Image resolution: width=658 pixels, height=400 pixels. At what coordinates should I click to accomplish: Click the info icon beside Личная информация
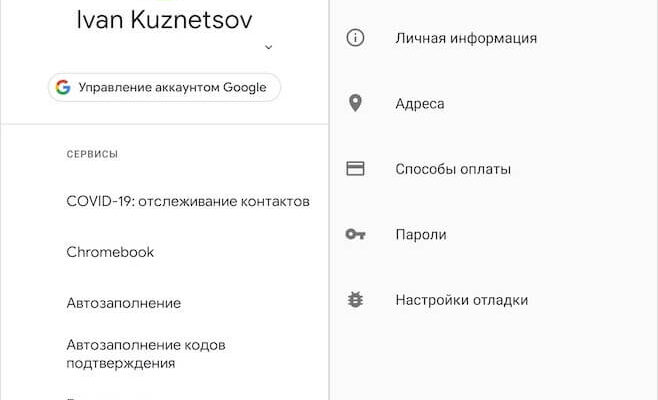point(355,38)
